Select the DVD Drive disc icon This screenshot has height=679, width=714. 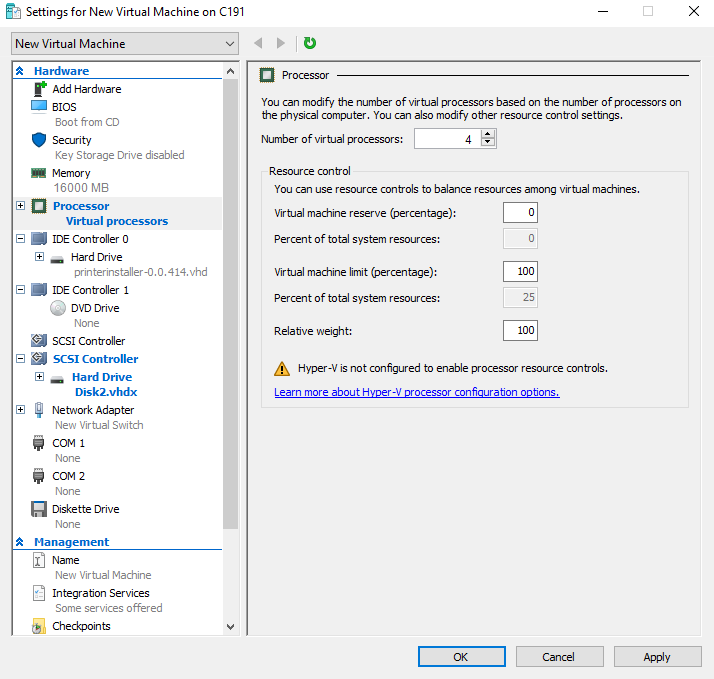[x=58, y=308]
